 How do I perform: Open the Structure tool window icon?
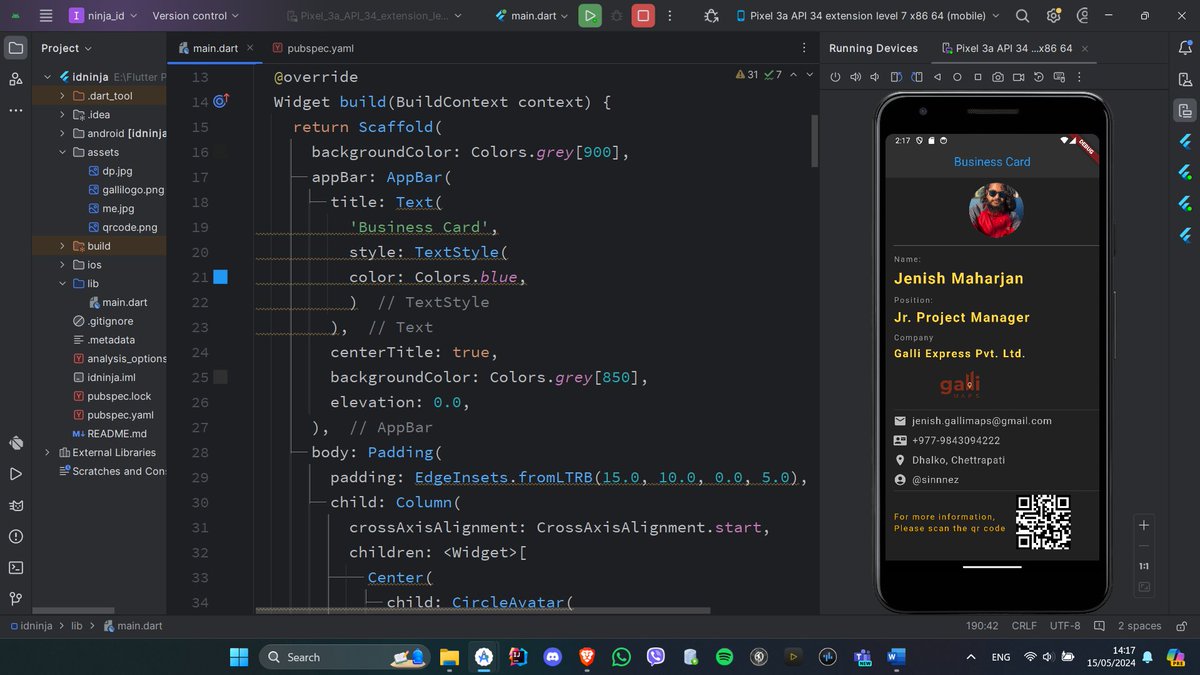click(15, 79)
